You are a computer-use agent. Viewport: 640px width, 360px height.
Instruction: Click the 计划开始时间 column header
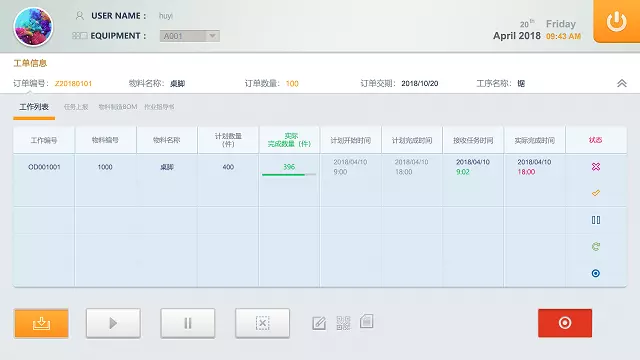(x=351, y=140)
